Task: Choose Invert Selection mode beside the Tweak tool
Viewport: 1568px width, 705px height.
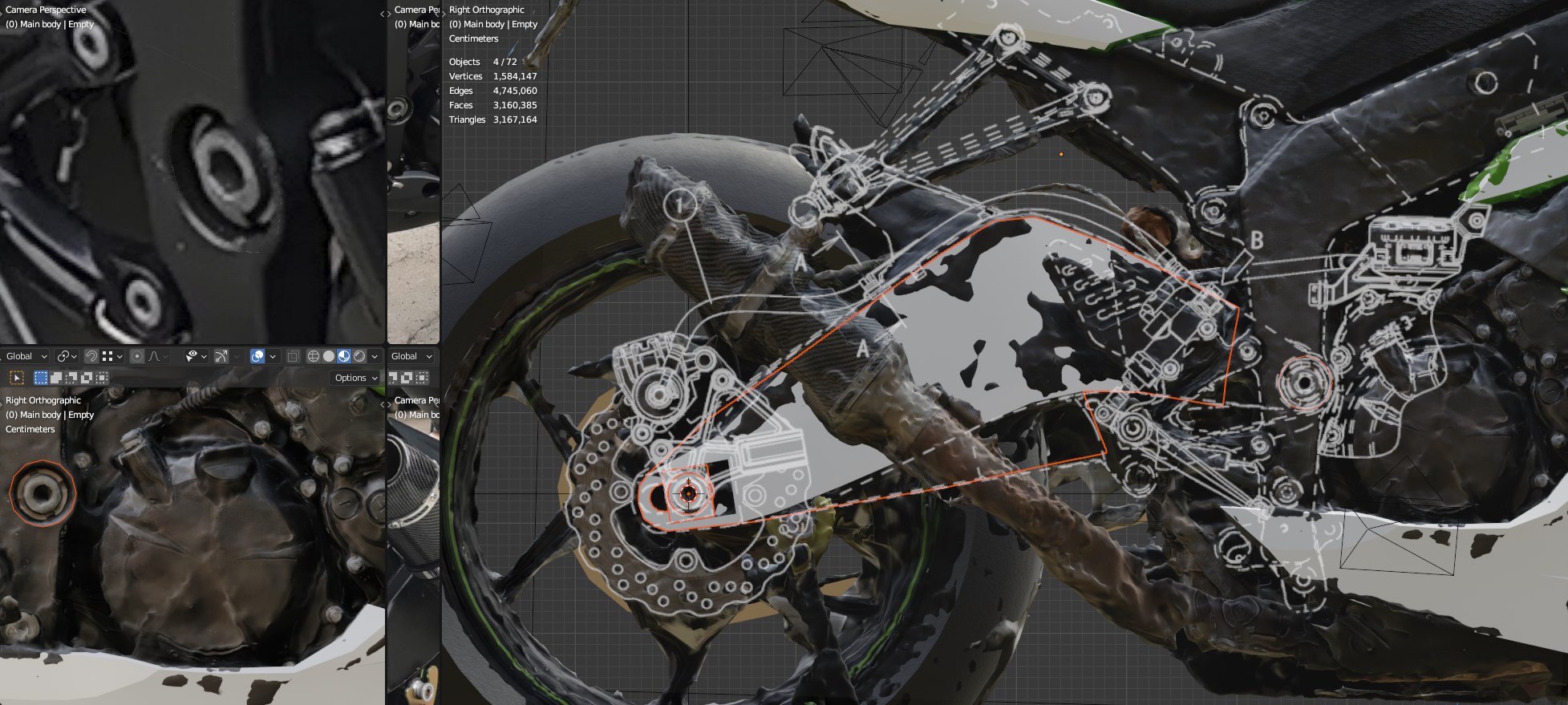Action: [x=87, y=378]
